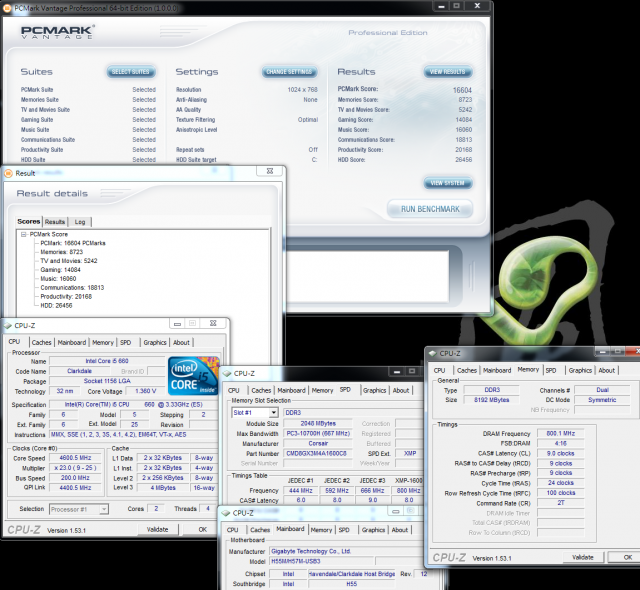Open the Results tab in Result details
The image size is (640, 590).
[55, 222]
